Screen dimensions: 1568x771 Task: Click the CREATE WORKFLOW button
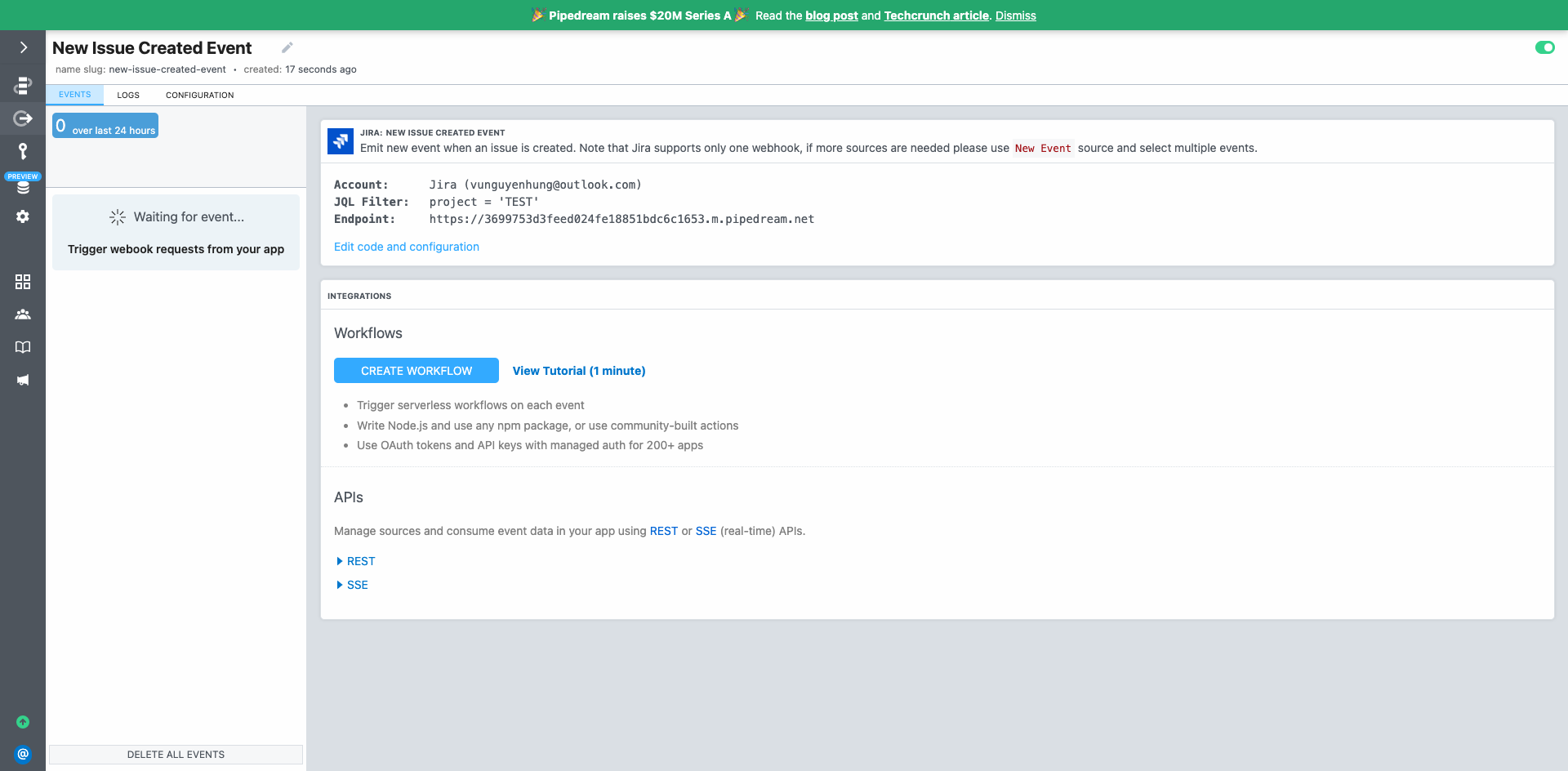pyautogui.click(x=416, y=370)
